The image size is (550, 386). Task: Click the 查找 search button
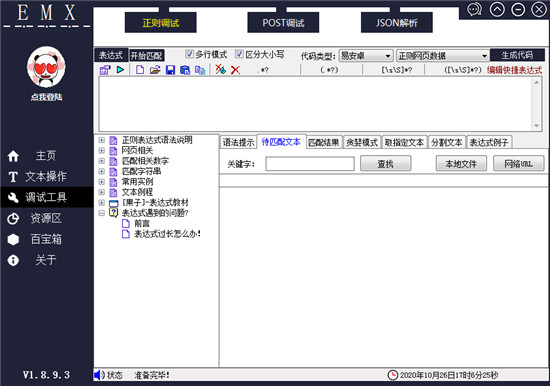pyautogui.click(x=385, y=164)
